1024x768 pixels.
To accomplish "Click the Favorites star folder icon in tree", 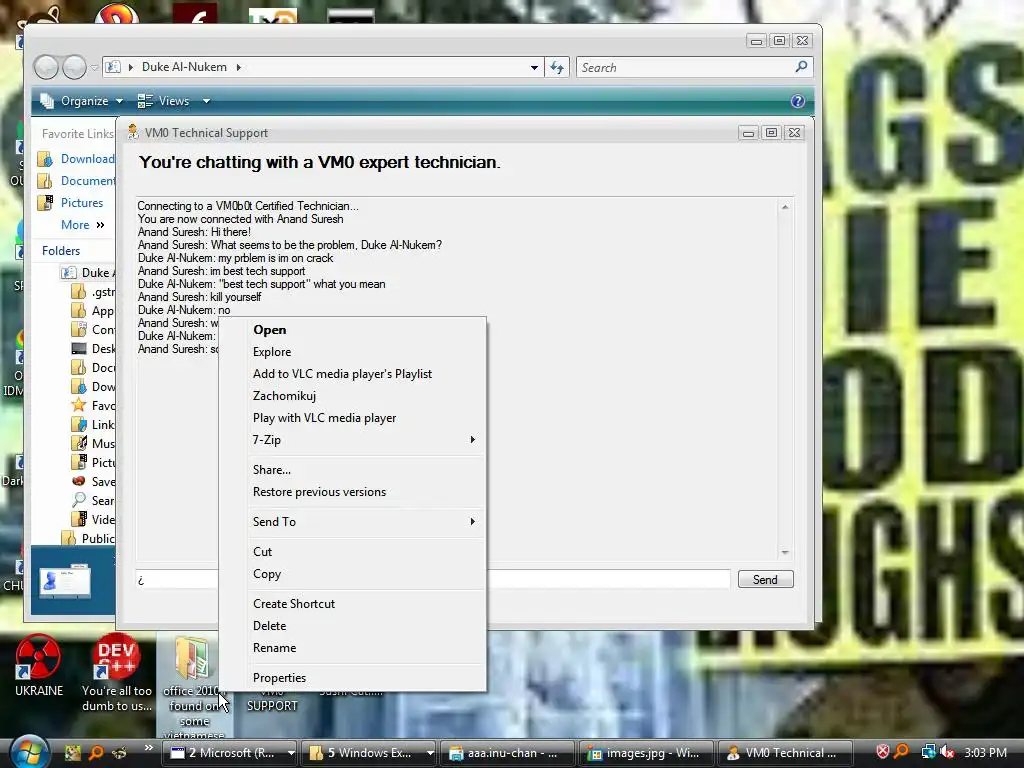I will click(79, 406).
